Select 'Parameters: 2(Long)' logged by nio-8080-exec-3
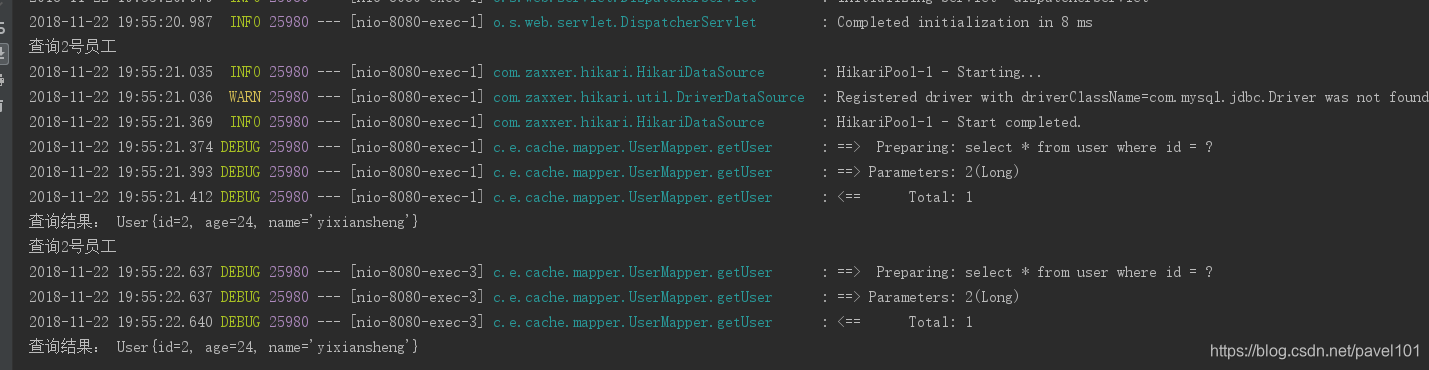The width and height of the screenshot is (1429, 370). click(944, 297)
